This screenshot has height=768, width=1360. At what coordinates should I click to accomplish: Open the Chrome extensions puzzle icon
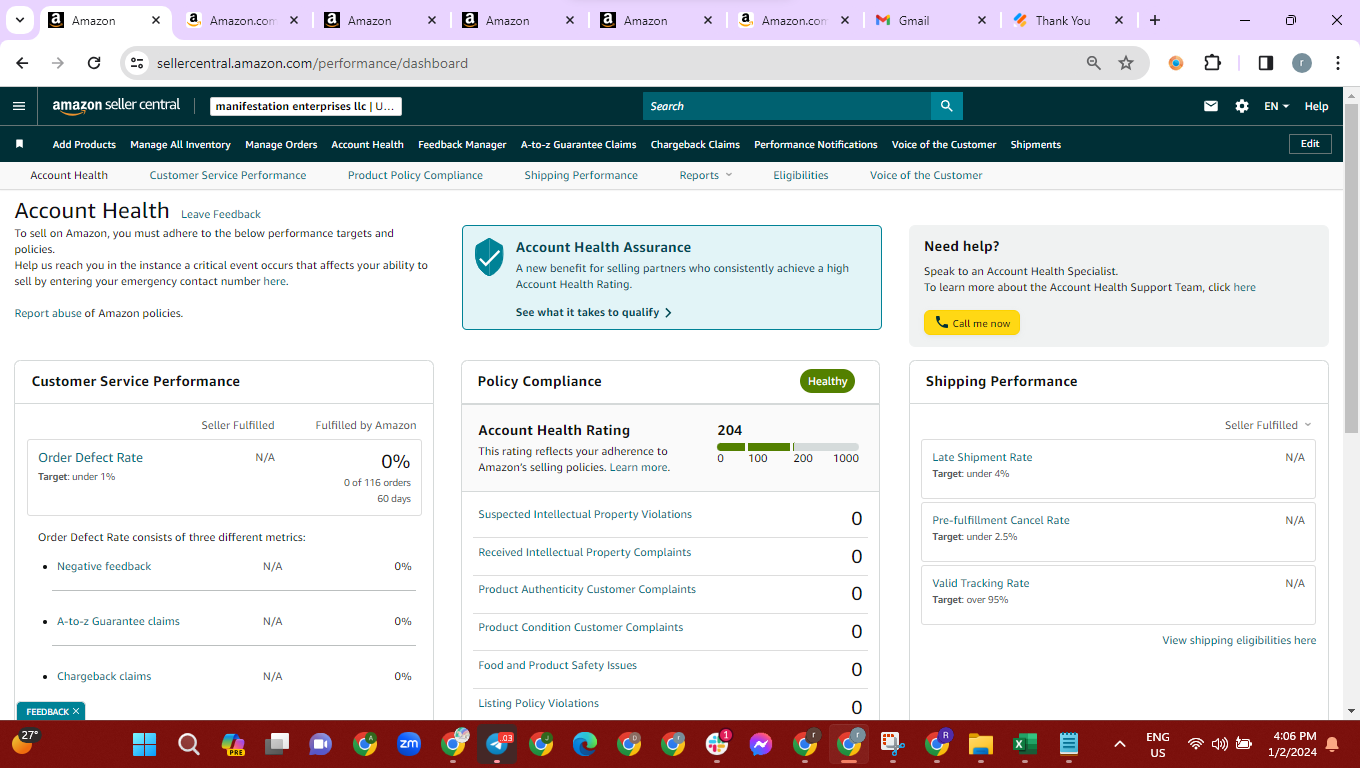[1212, 63]
